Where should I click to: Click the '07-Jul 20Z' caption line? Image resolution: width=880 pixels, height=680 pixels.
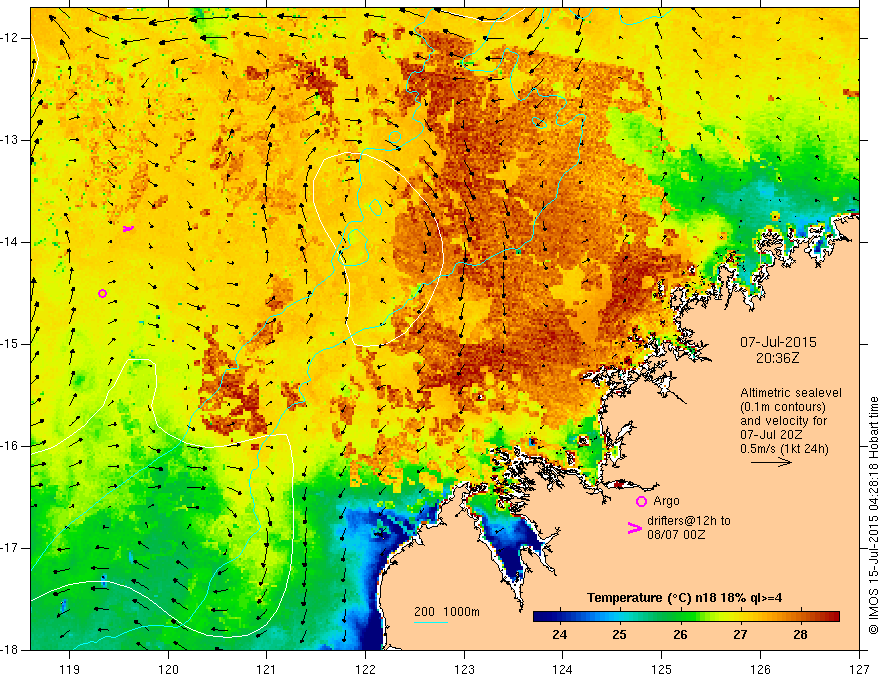pos(771,435)
